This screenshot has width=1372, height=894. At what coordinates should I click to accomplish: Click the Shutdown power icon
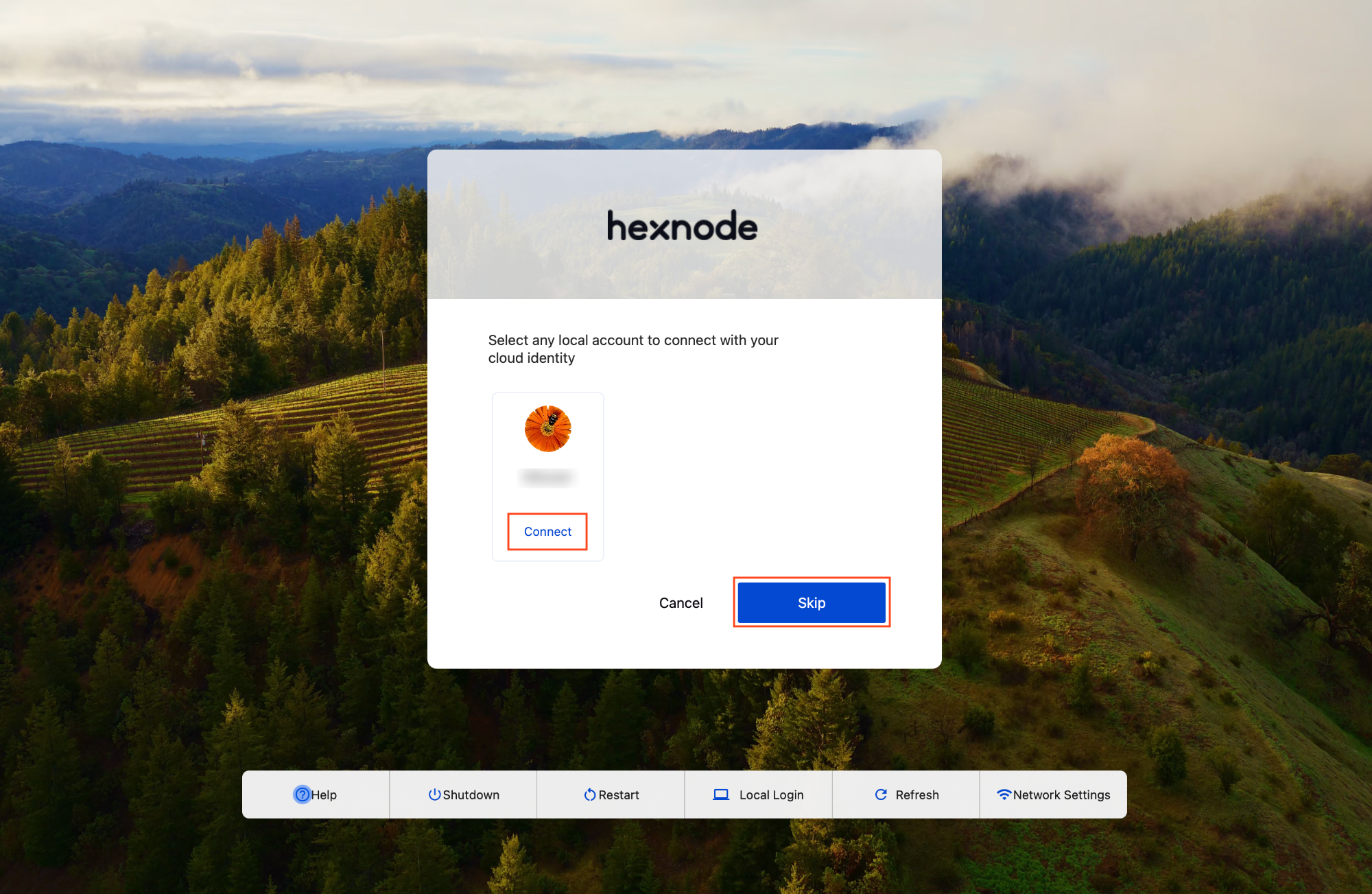point(434,795)
